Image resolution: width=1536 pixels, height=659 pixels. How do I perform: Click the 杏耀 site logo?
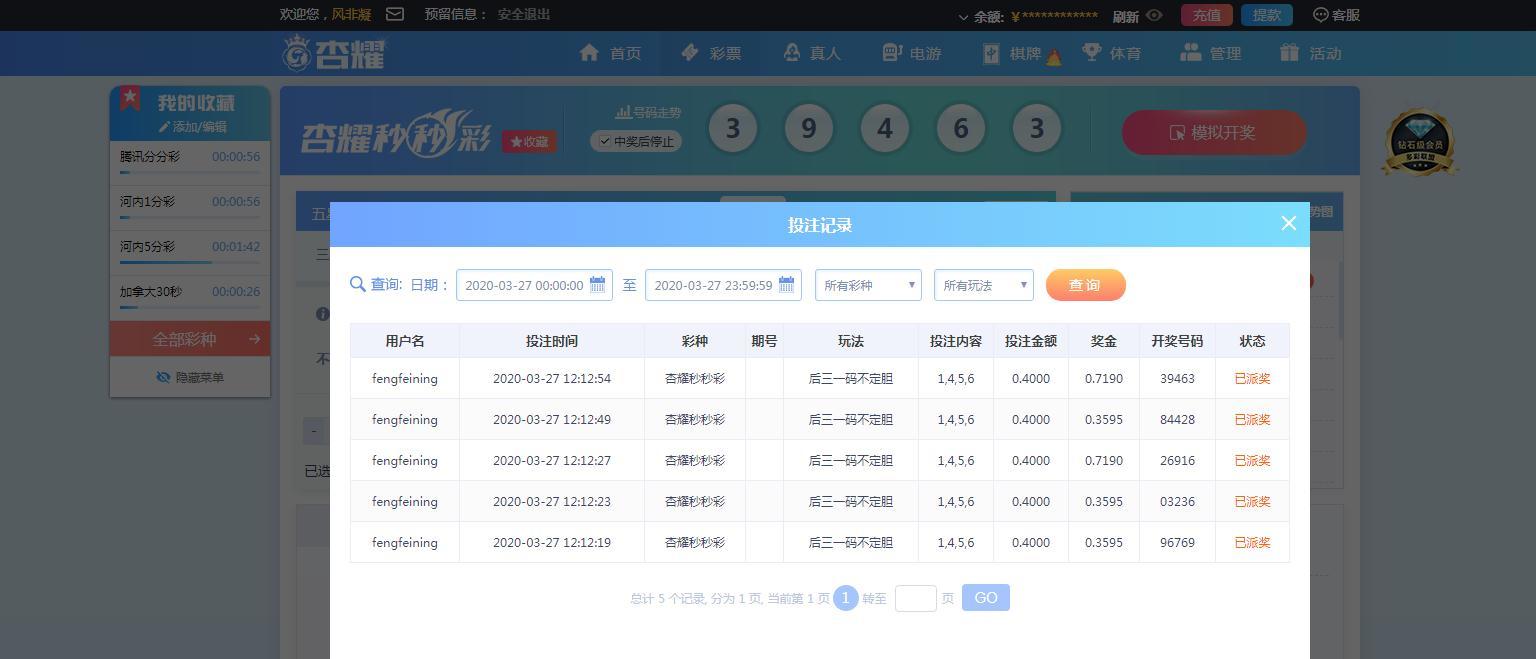point(334,53)
